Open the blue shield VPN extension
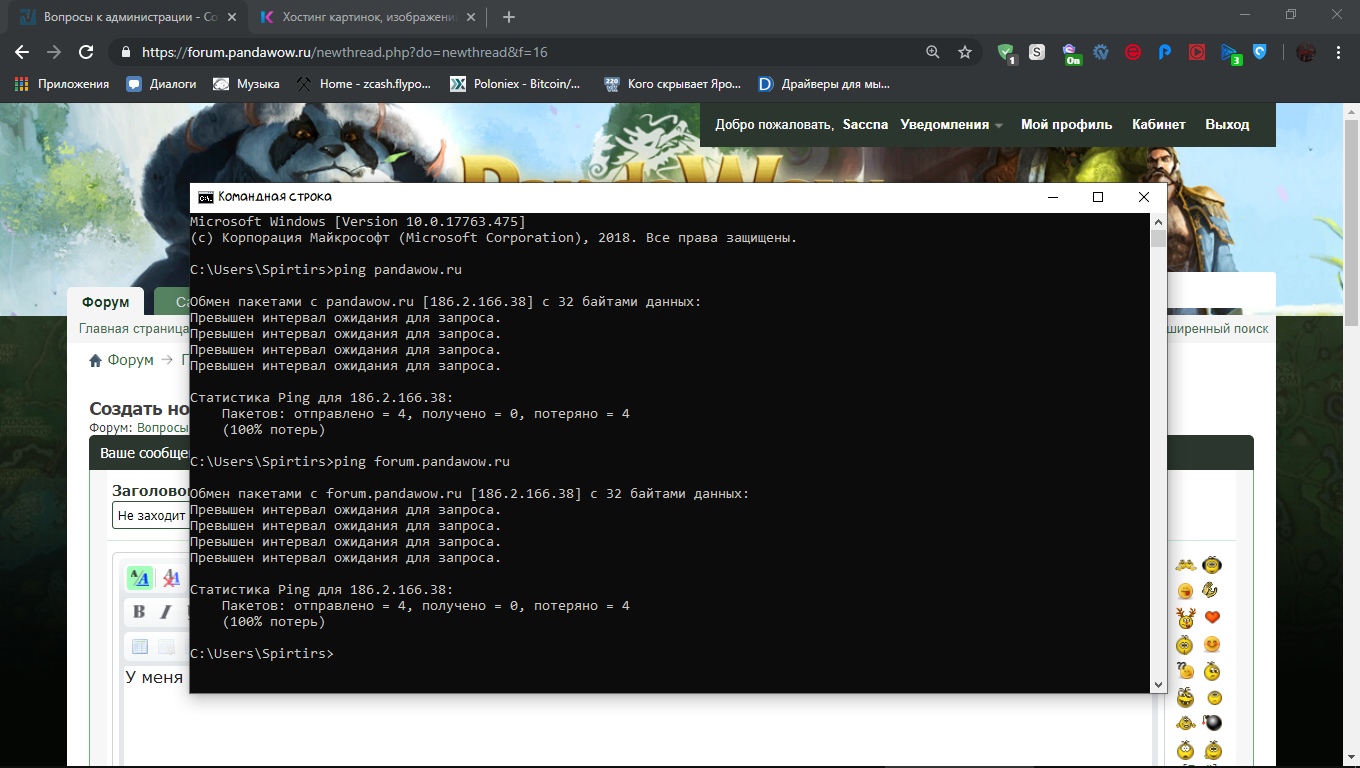The width and height of the screenshot is (1360, 768). [1261, 52]
